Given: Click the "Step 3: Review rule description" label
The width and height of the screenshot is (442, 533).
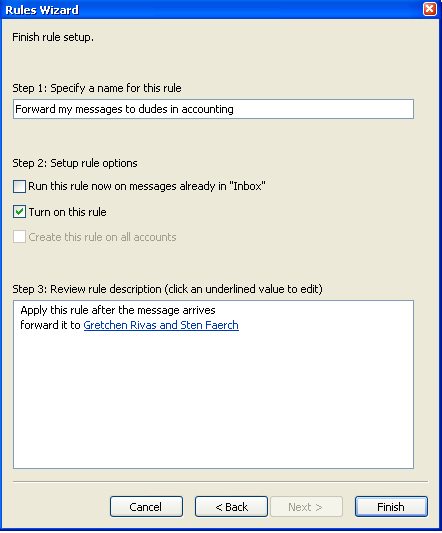Looking at the screenshot, I should 167,289.
